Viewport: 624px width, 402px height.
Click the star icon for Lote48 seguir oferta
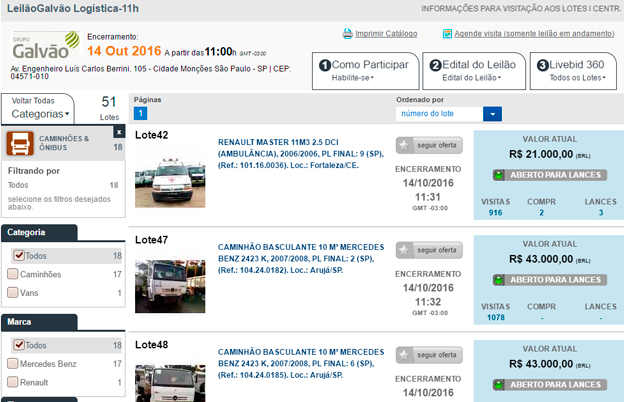pyautogui.click(x=404, y=355)
